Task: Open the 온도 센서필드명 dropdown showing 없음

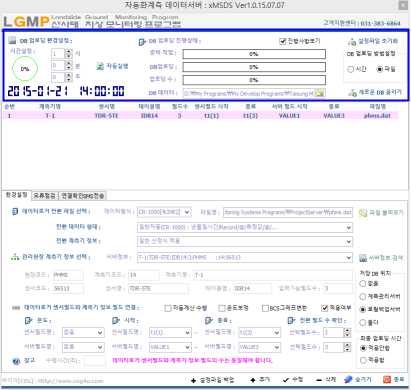Action: pyautogui.click(x=83, y=332)
